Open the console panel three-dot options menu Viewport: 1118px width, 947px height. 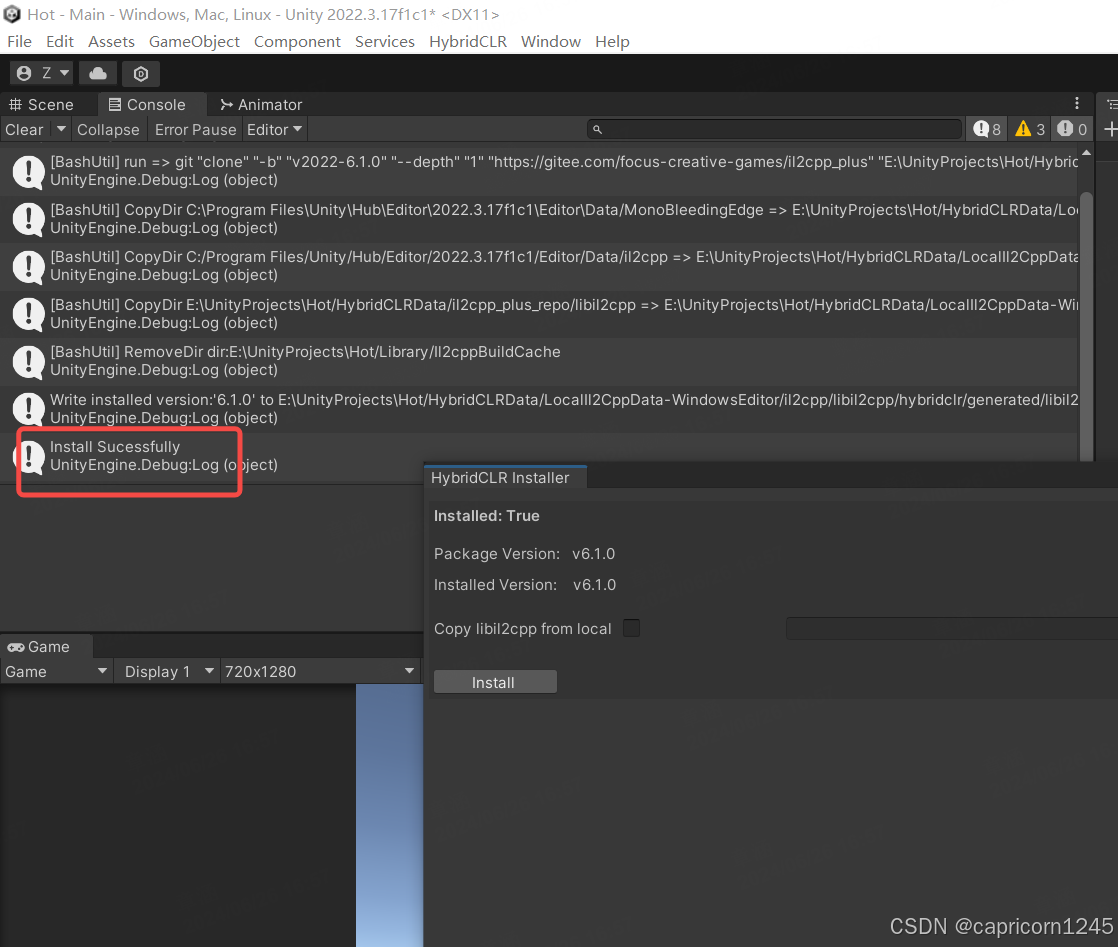click(x=1077, y=103)
